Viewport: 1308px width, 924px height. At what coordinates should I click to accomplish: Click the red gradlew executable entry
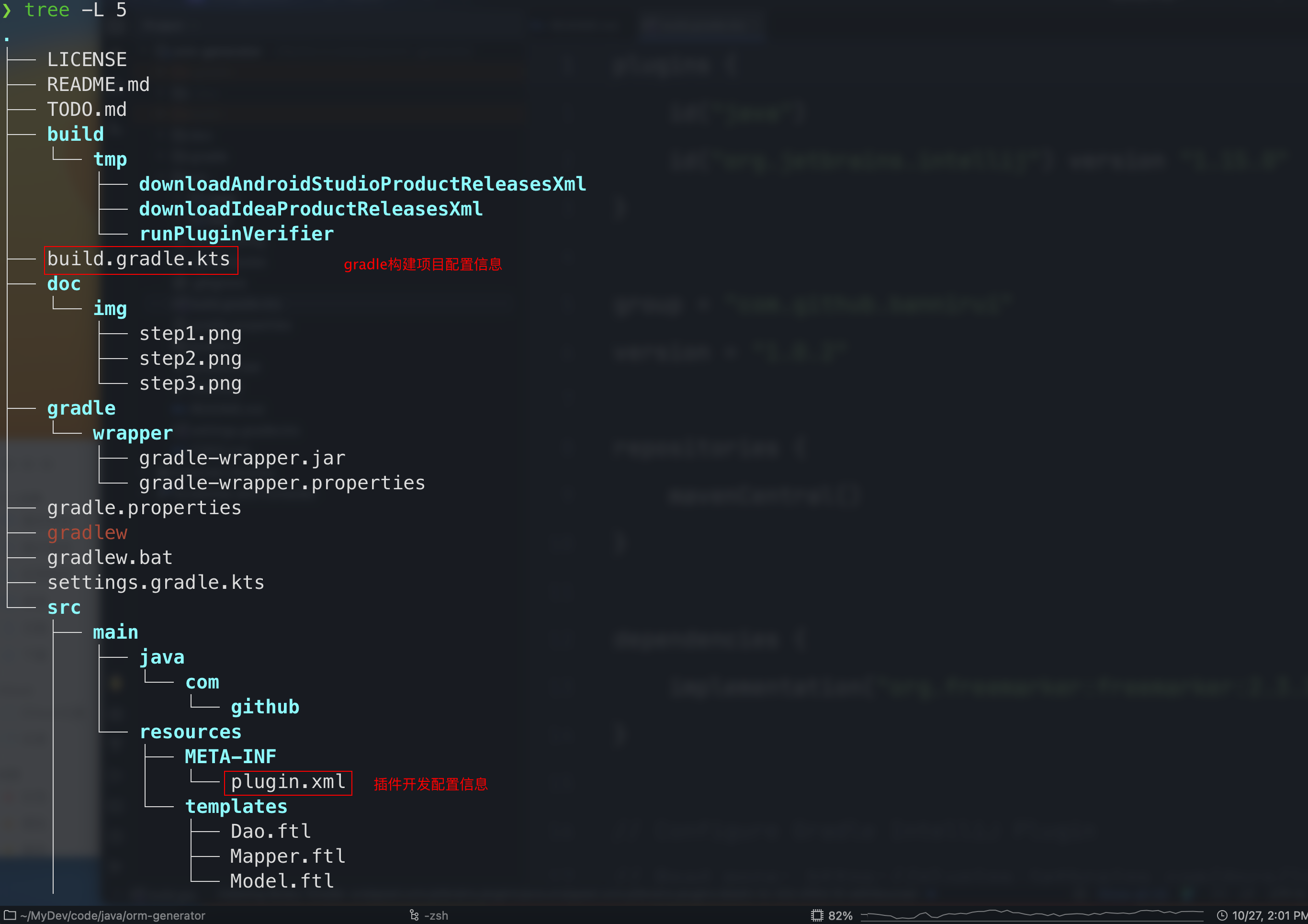click(87, 533)
